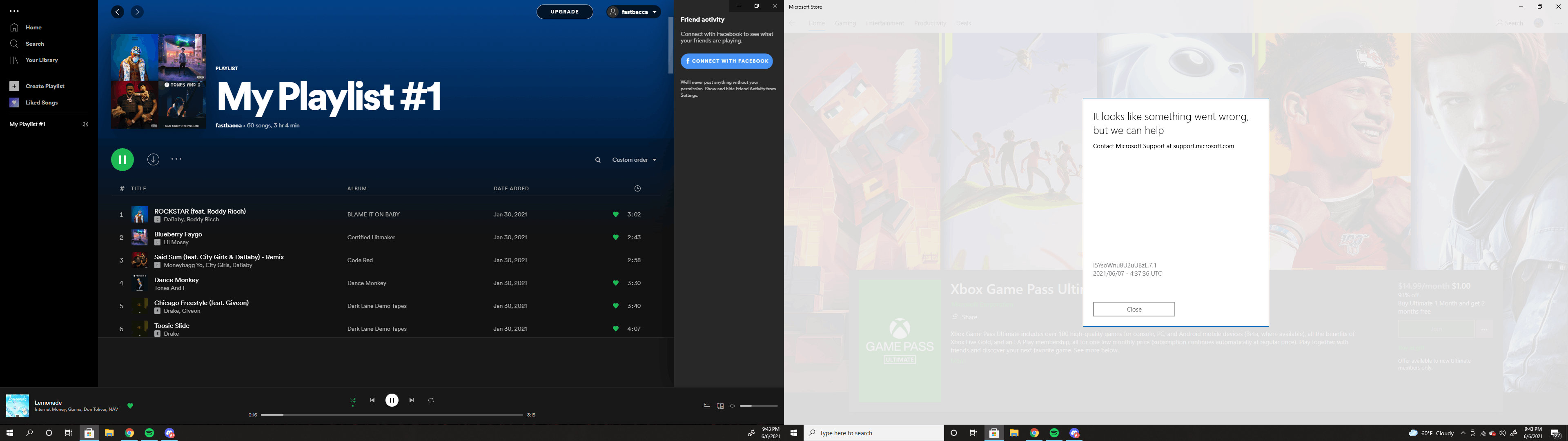The image size is (1568, 441).
Task: Close the Microsoft Store error dialog
Action: (1134, 310)
